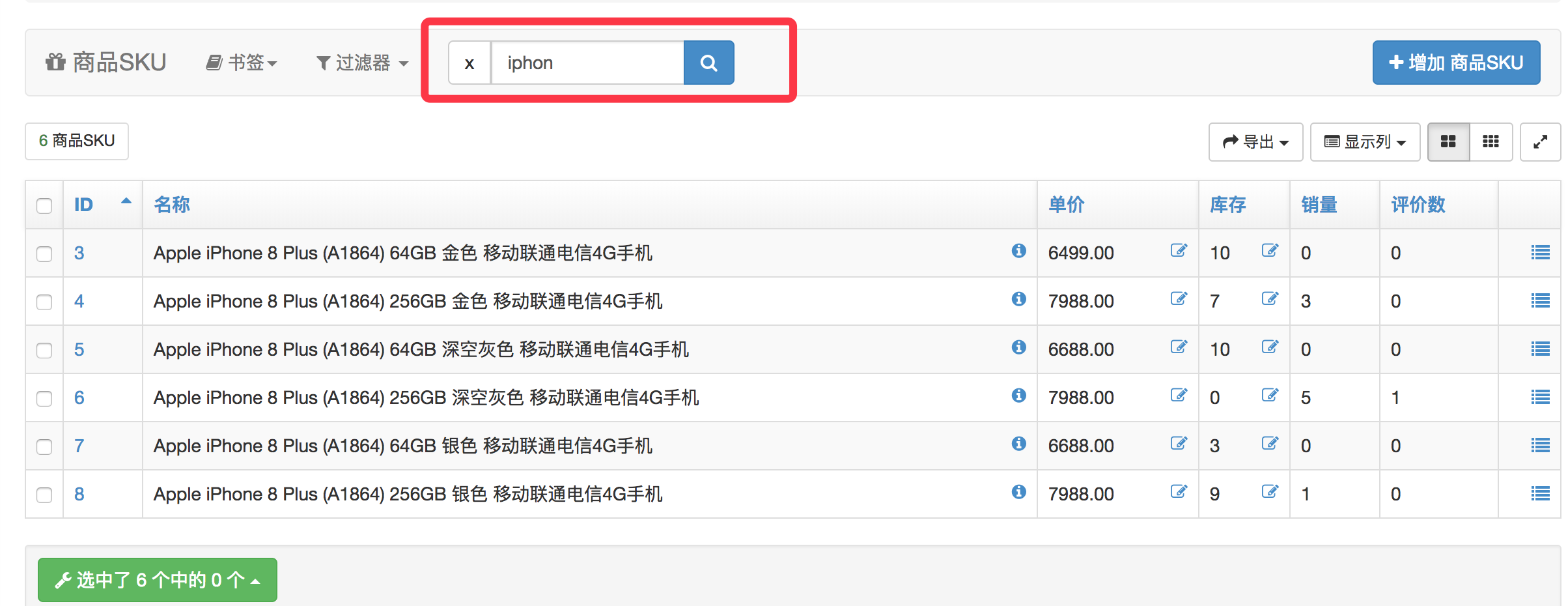The image size is (1568, 606).
Task: Open the 书签 bookmarks dropdown
Action: [242, 63]
